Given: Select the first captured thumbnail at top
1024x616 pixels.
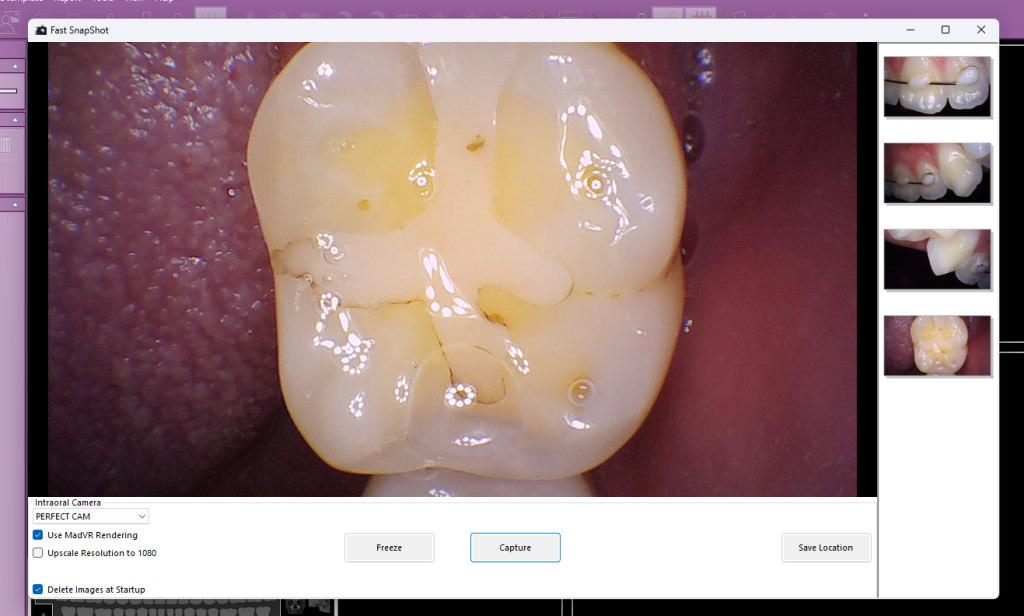Looking at the screenshot, I should click(937, 86).
